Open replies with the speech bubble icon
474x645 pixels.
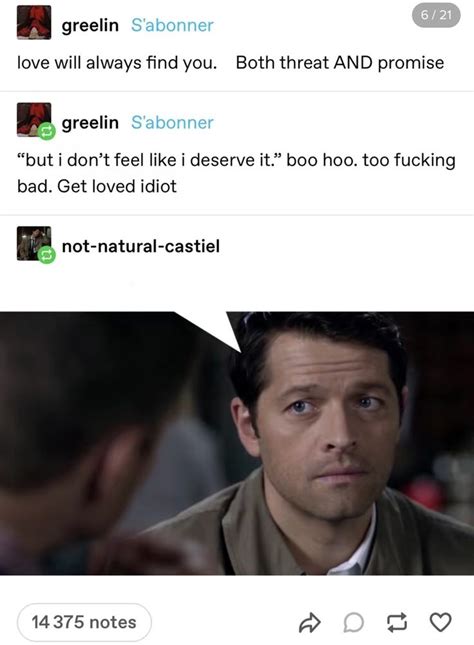(x=354, y=622)
